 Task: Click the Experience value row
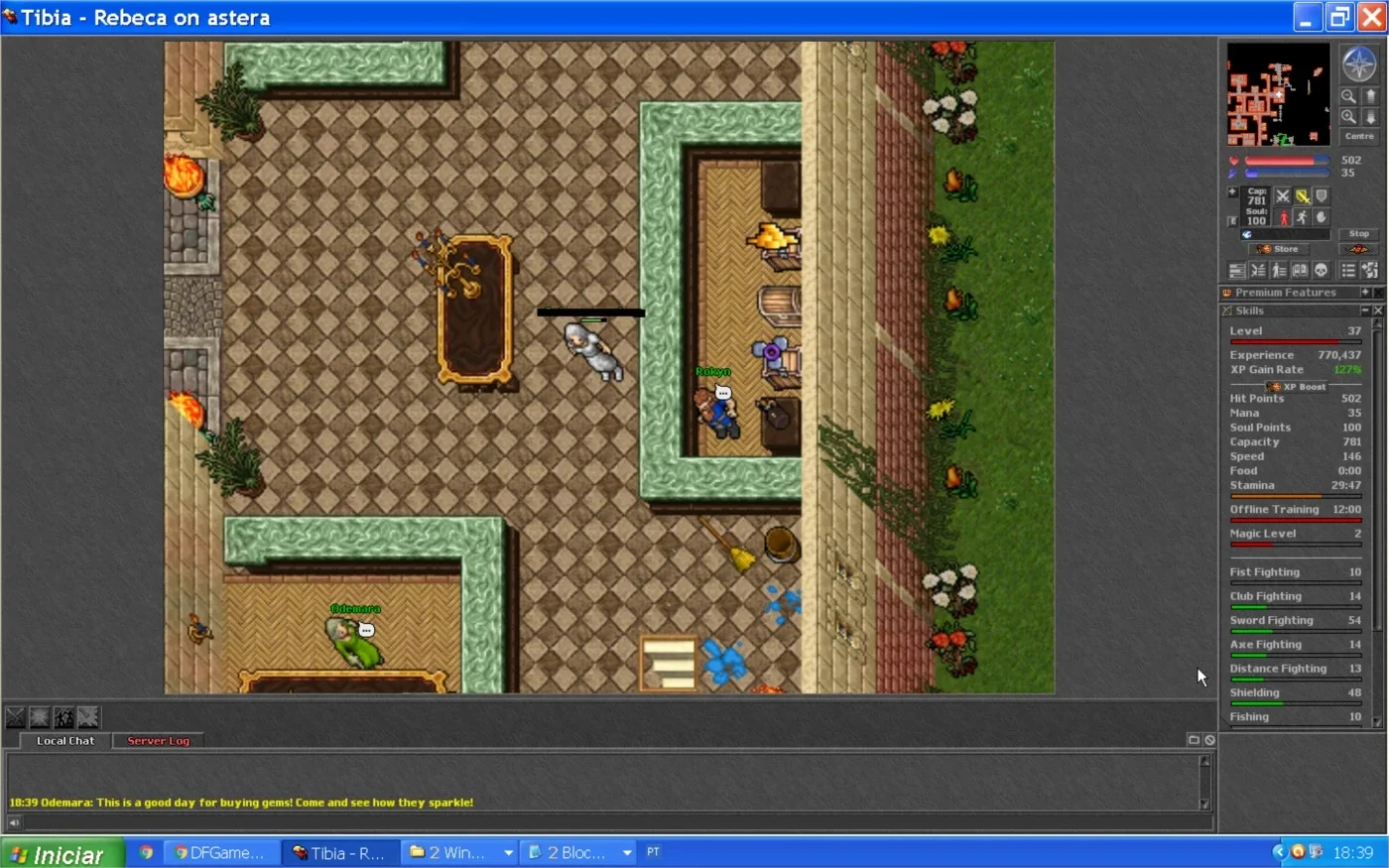click(x=1295, y=355)
